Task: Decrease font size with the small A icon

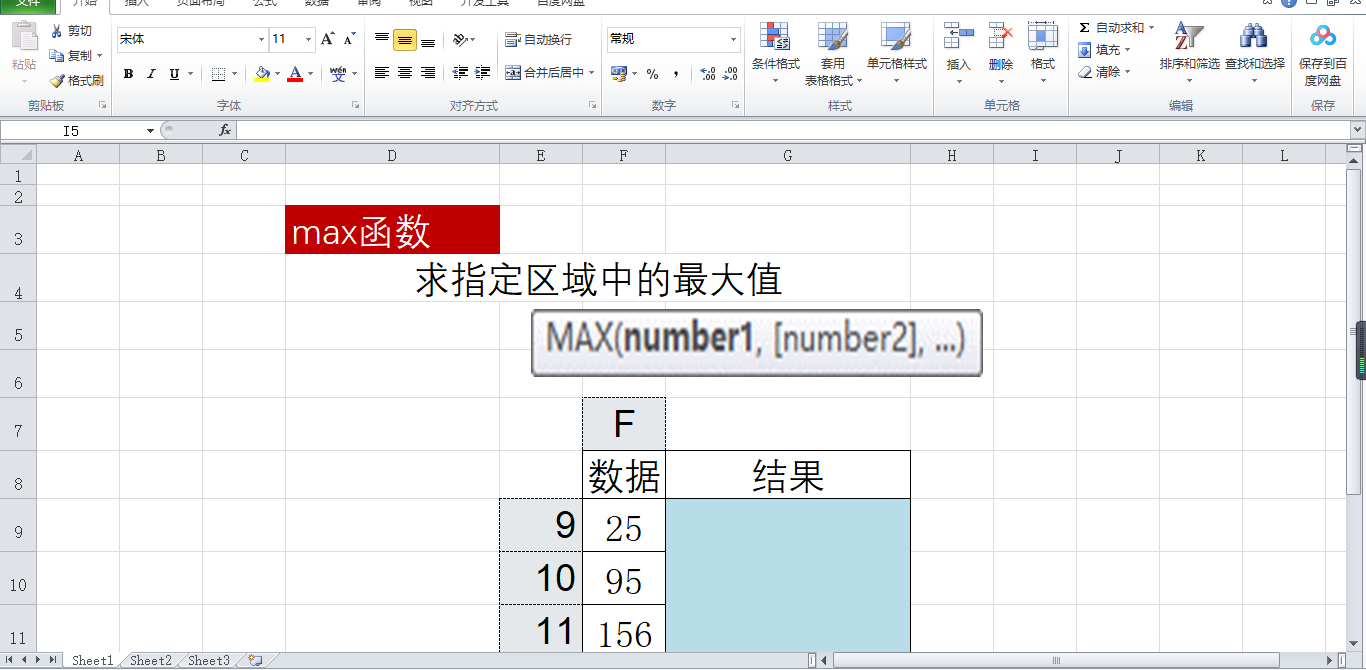Action: point(349,39)
